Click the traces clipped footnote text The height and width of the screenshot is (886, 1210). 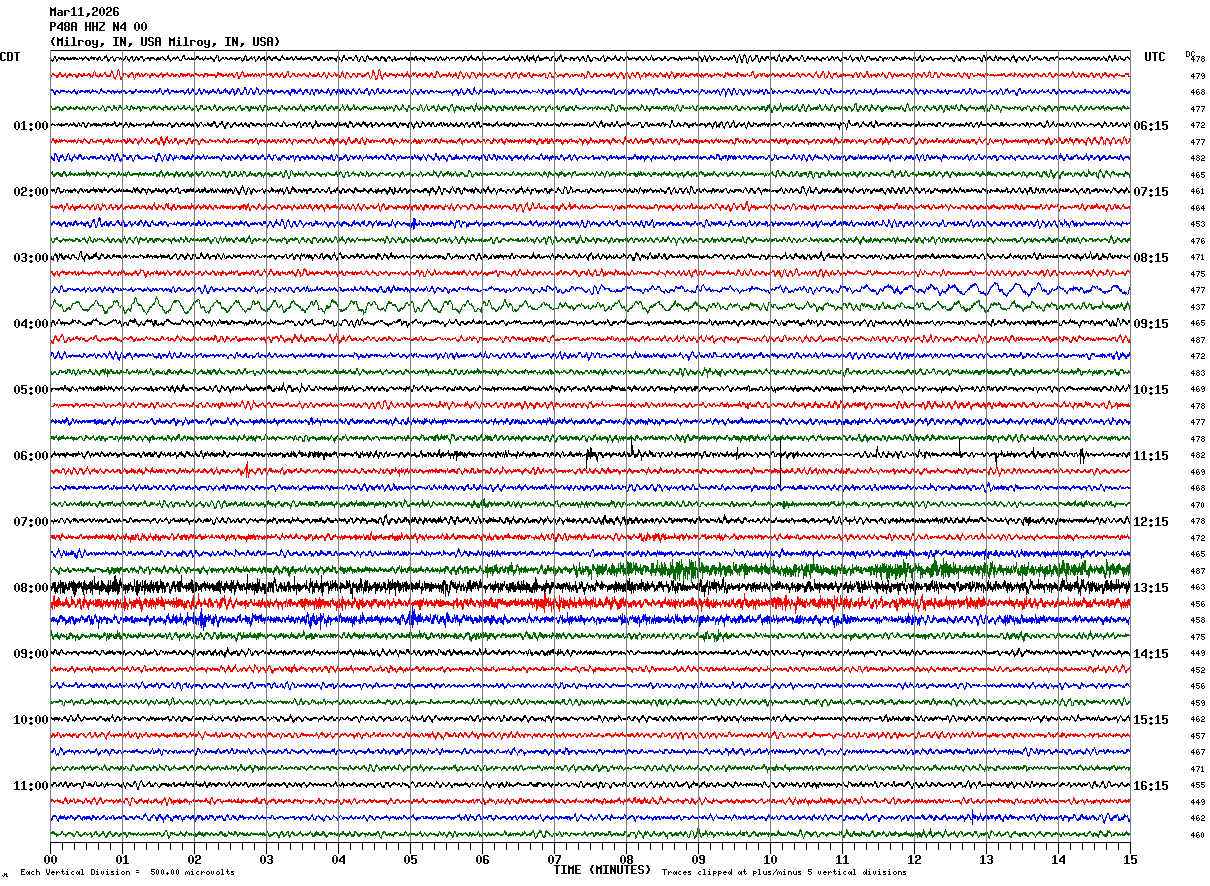(x=784, y=872)
